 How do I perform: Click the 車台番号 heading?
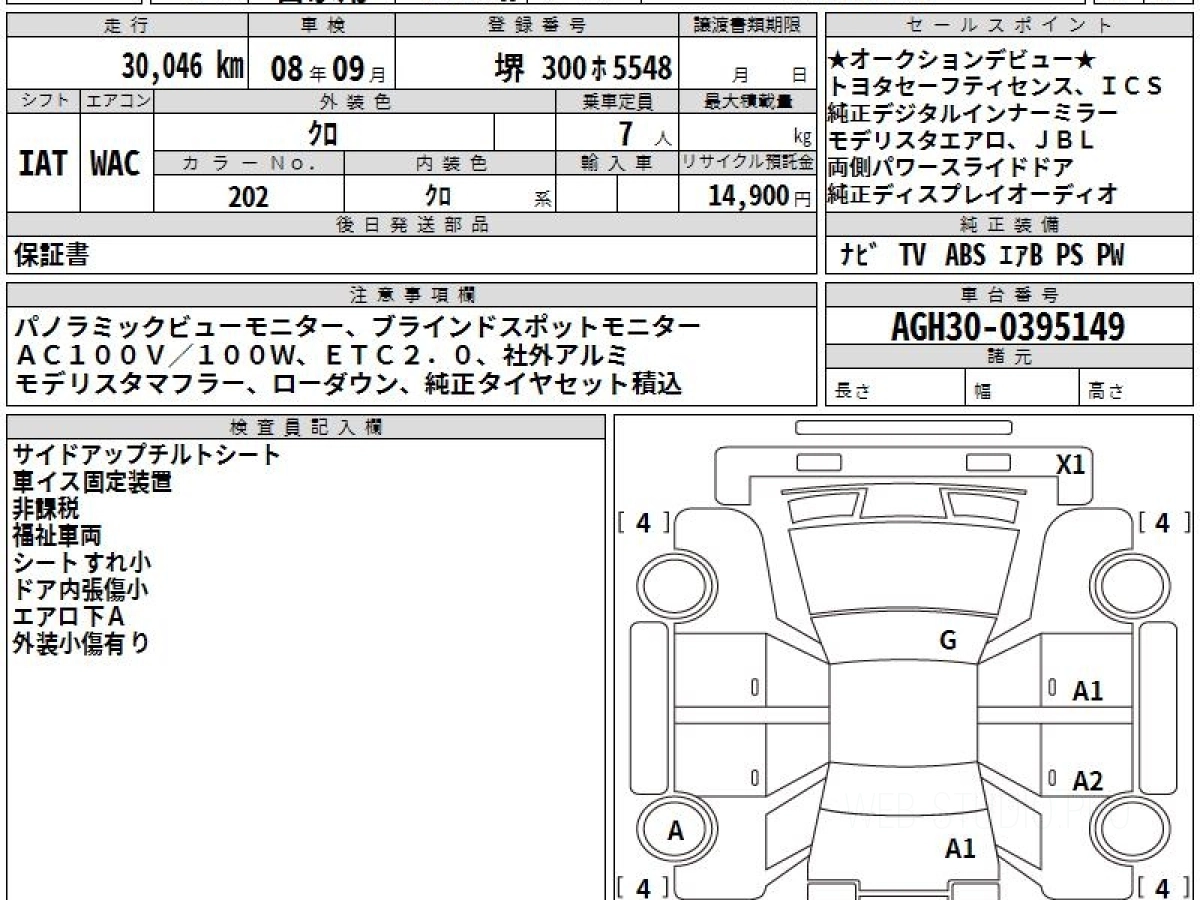1009,295
